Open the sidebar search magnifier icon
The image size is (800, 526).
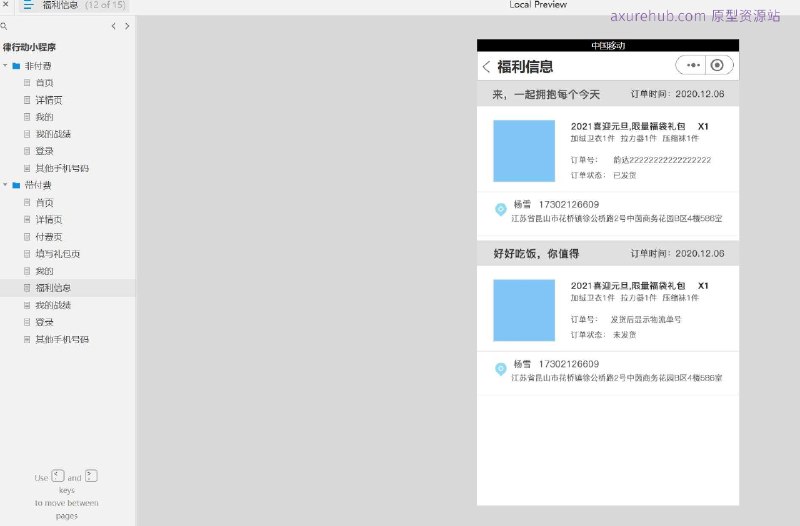coord(4,26)
